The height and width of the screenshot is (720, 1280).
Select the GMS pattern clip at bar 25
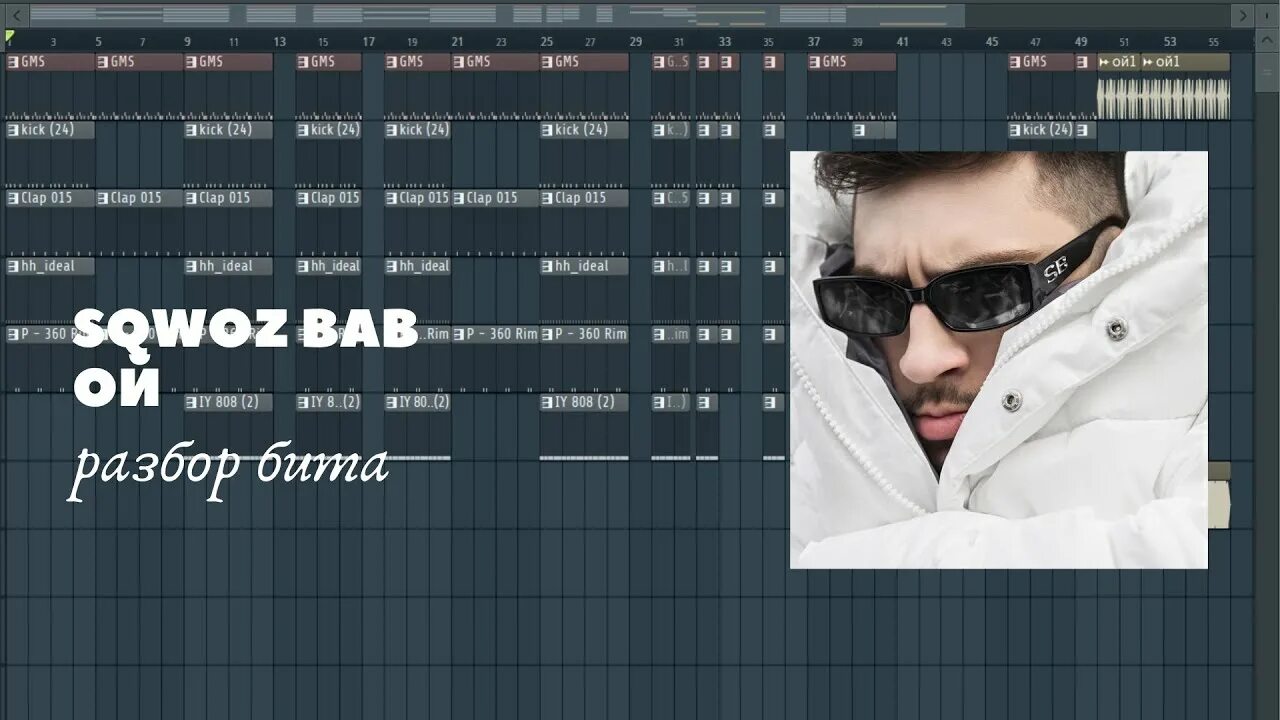584,62
